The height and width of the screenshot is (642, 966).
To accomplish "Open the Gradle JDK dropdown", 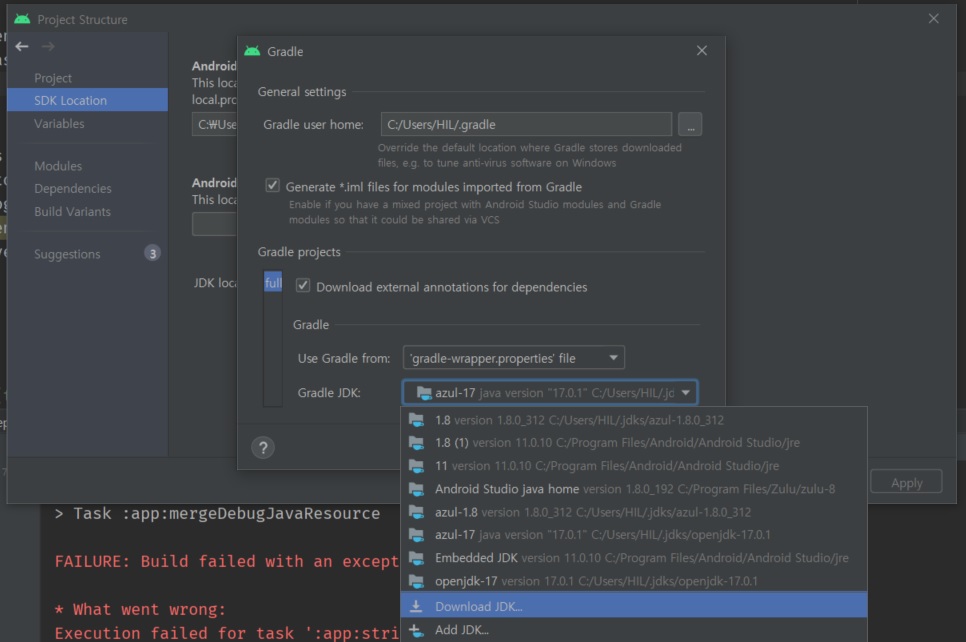I will [686, 393].
